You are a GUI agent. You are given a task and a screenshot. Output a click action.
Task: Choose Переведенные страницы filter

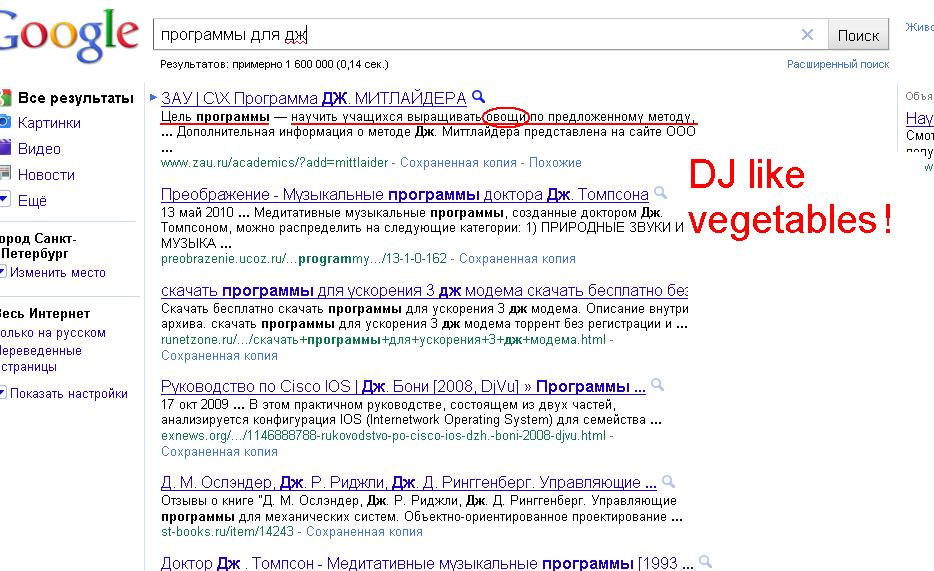41,358
